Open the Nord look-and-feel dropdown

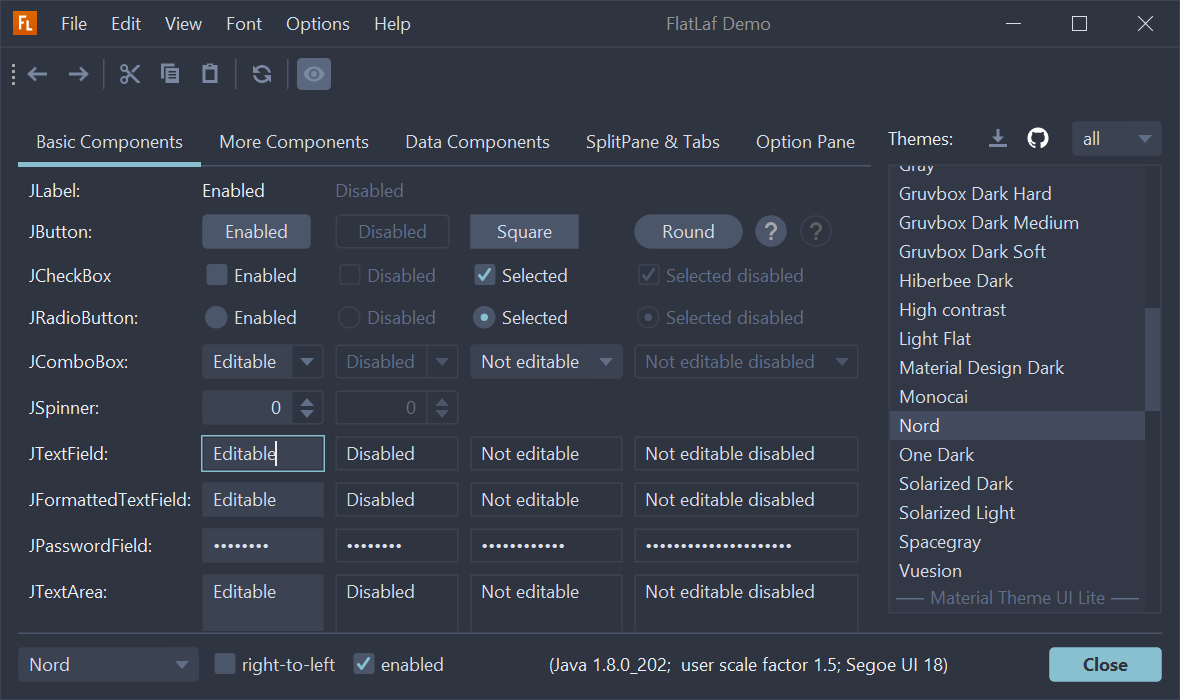click(x=108, y=665)
